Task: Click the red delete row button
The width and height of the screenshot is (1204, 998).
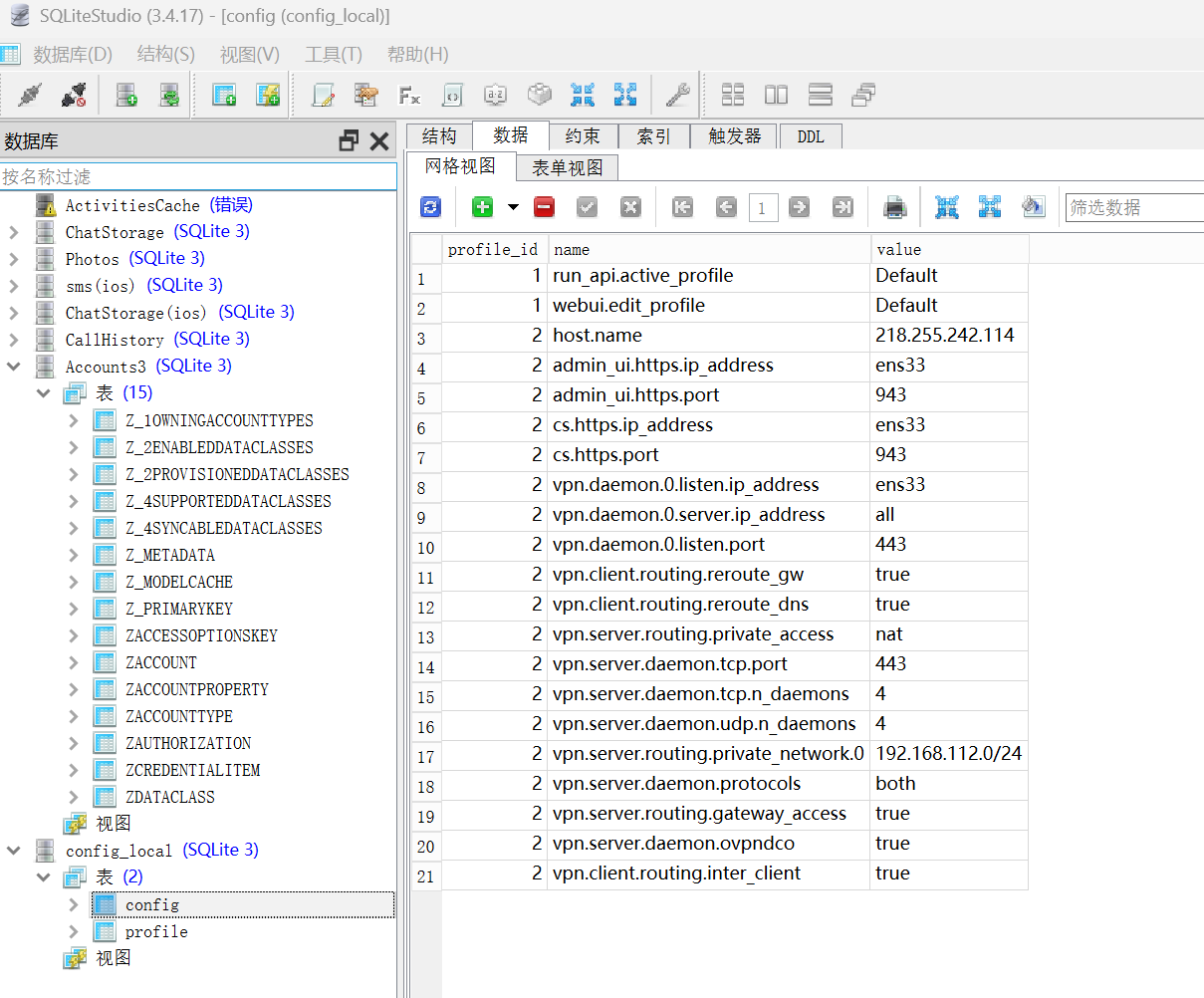Action: (x=544, y=207)
